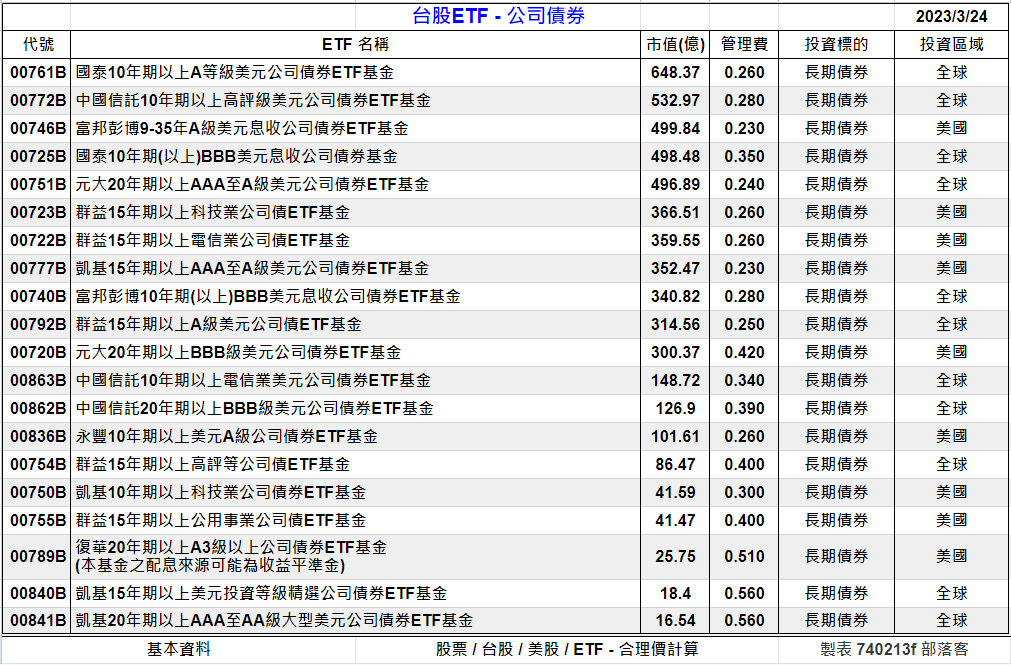This screenshot has width=1011, height=665.
Task: Select the 投資區域 column header
Action: pyautogui.click(x=952, y=45)
